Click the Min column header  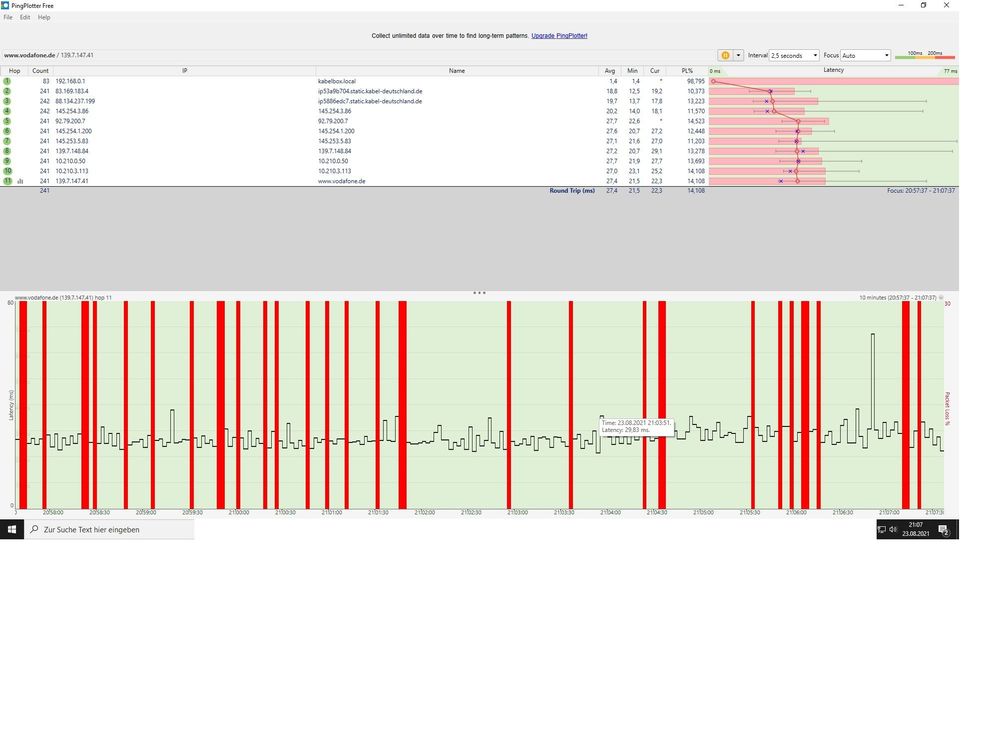click(x=632, y=71)
